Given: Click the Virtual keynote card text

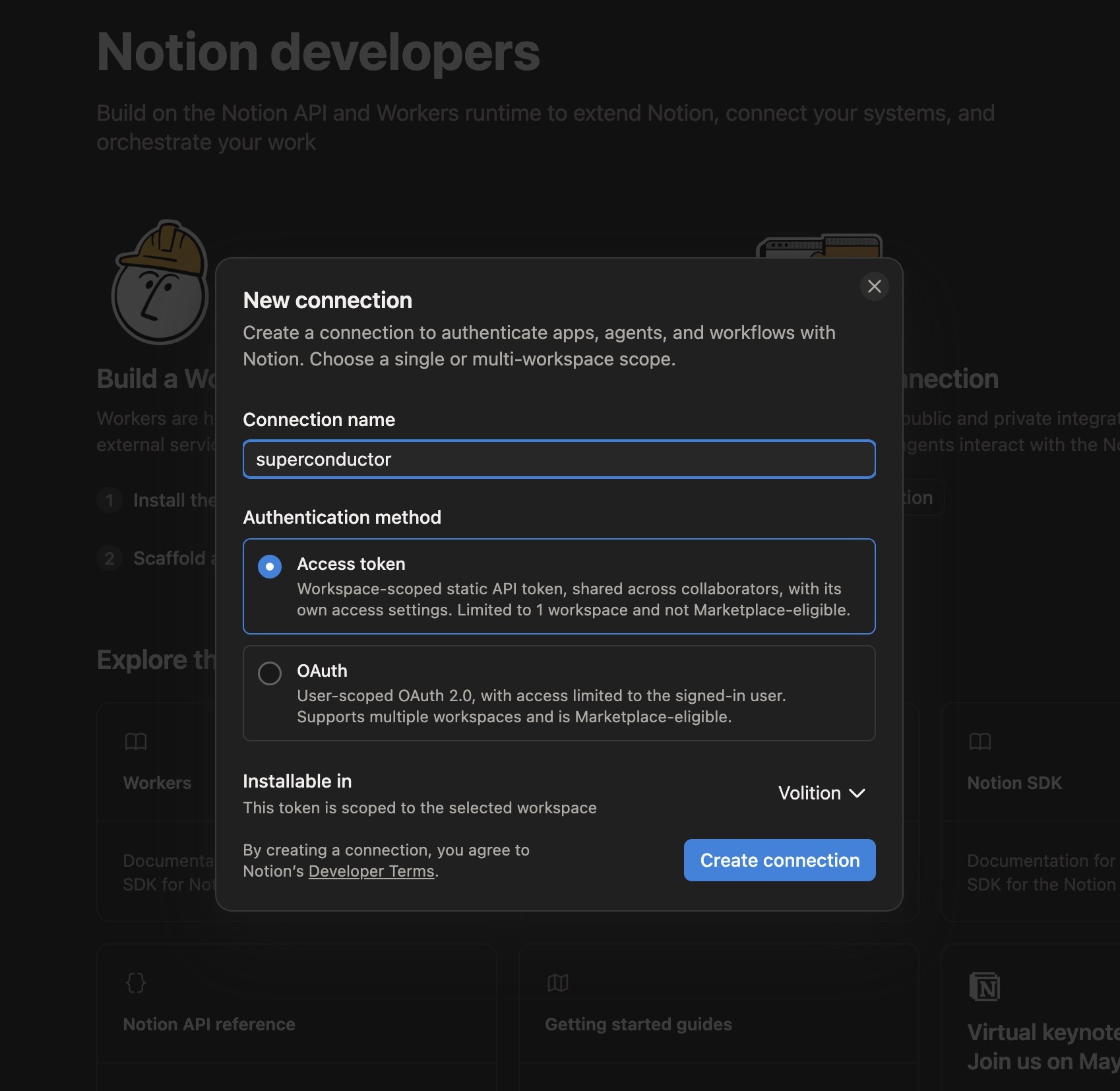Looking at the screenshot, I should click(x=1043, y=1047).
